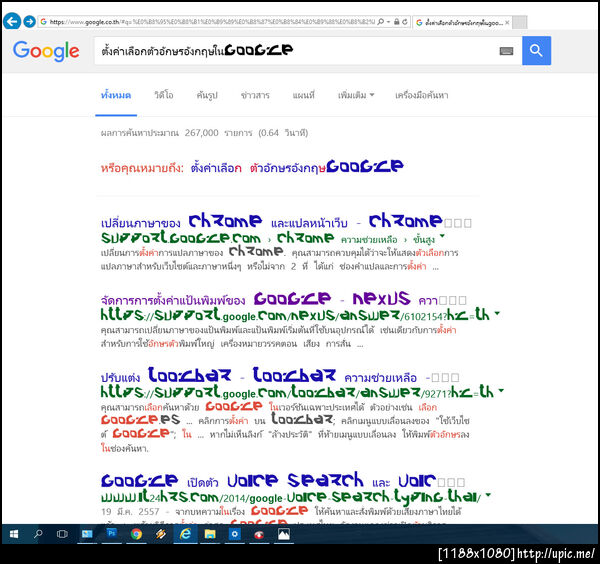The image size is (600, 564).
Task: Expand dropdown arrow beside nexus answer URL
Action: tap(497, 313)
